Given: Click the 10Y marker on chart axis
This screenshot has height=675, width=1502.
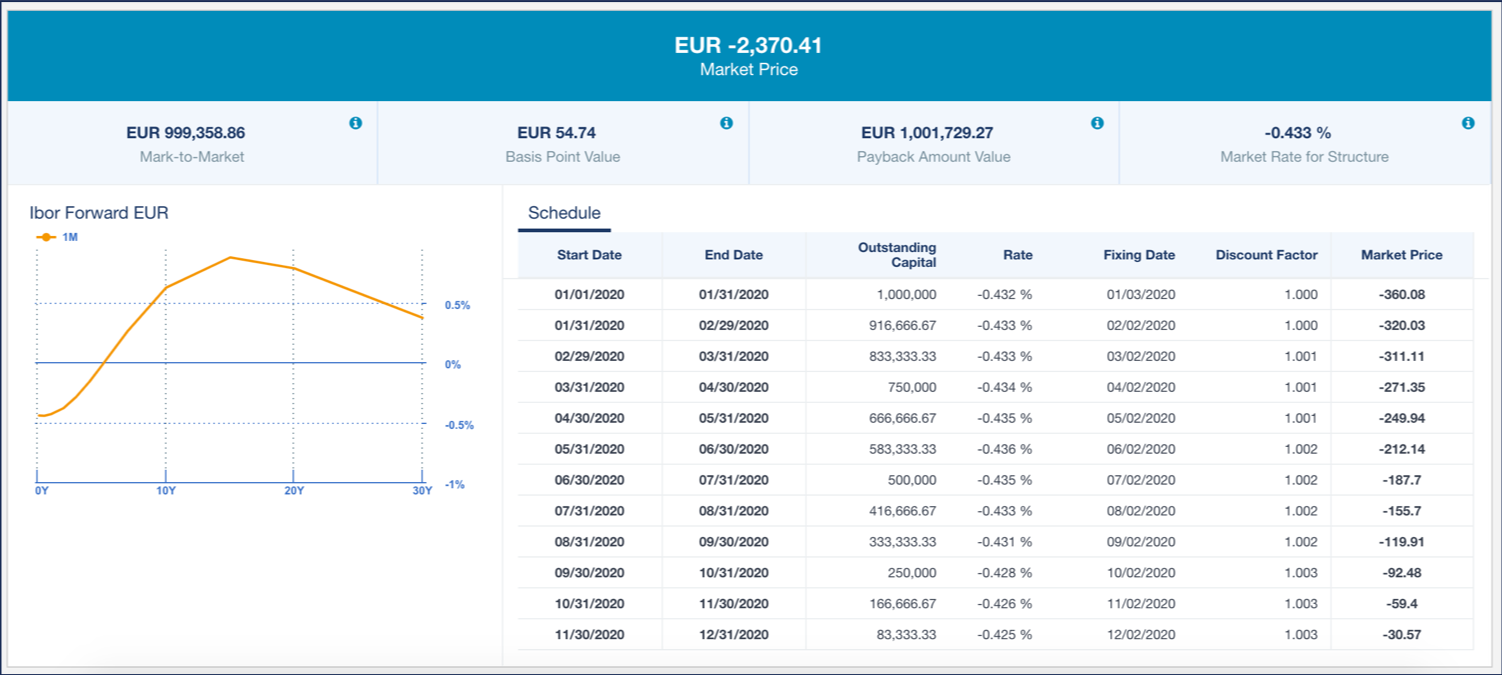Looking at the screenshot, I should point(166,490).
